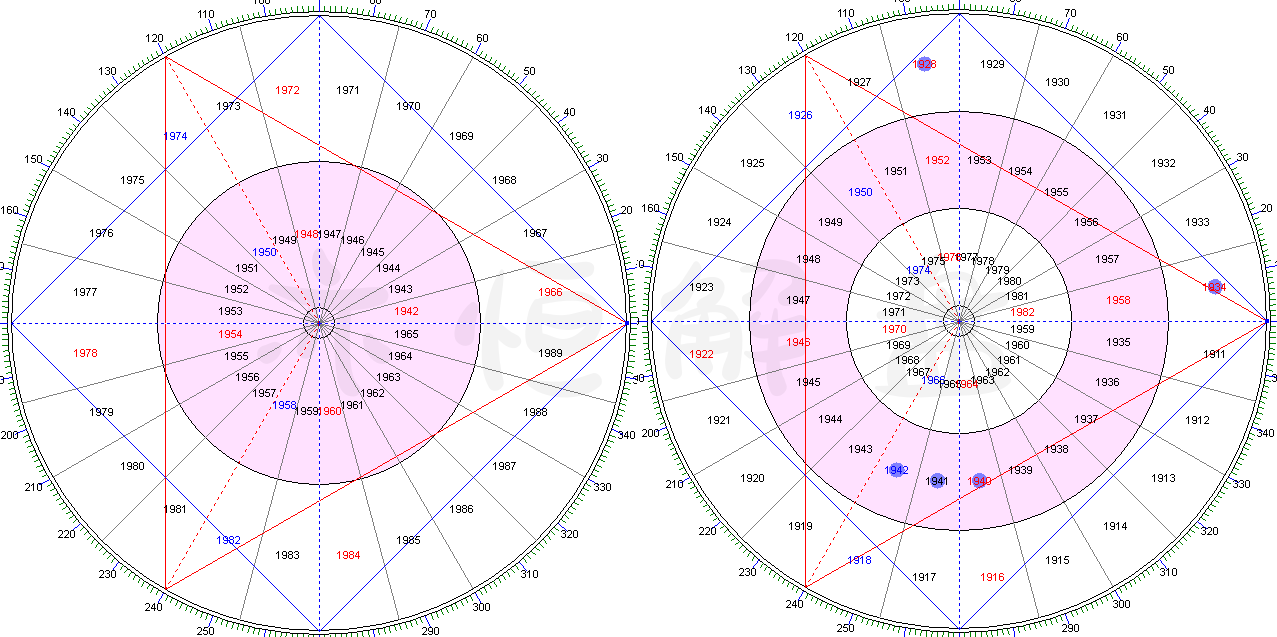Pick the year label 1986

coord(461,509)
